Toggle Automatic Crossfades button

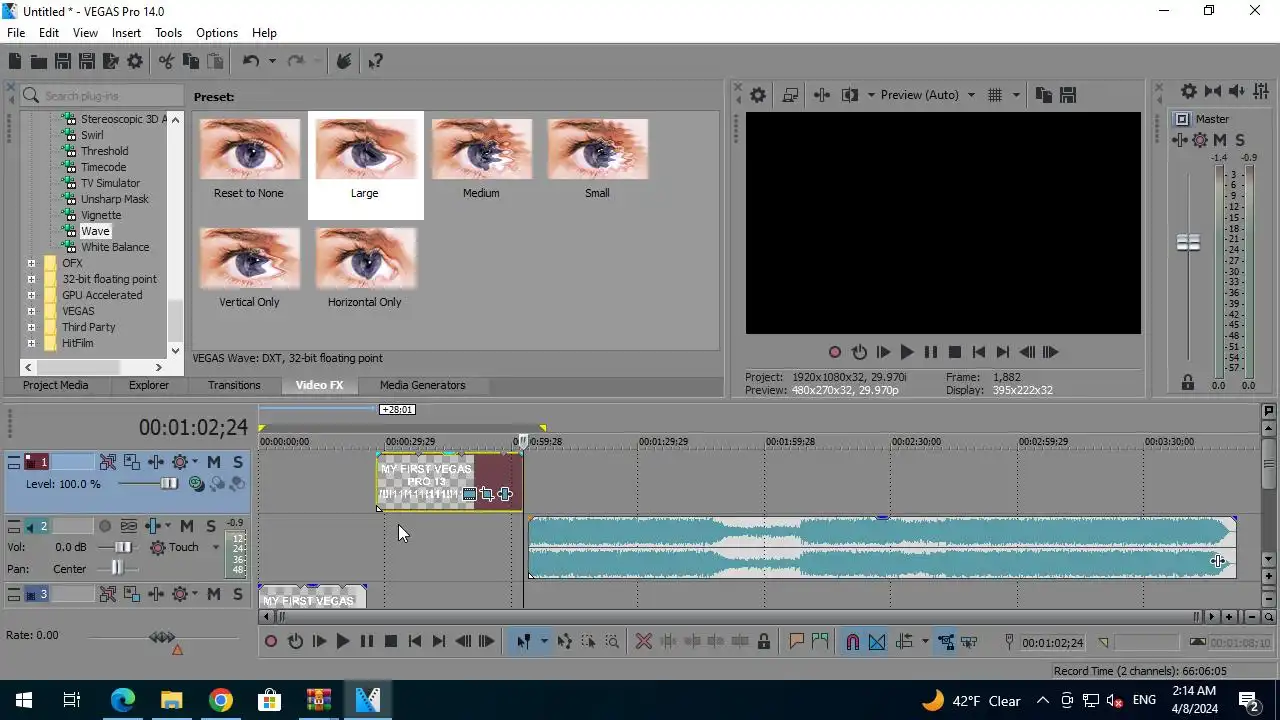[x=877, y=642]
